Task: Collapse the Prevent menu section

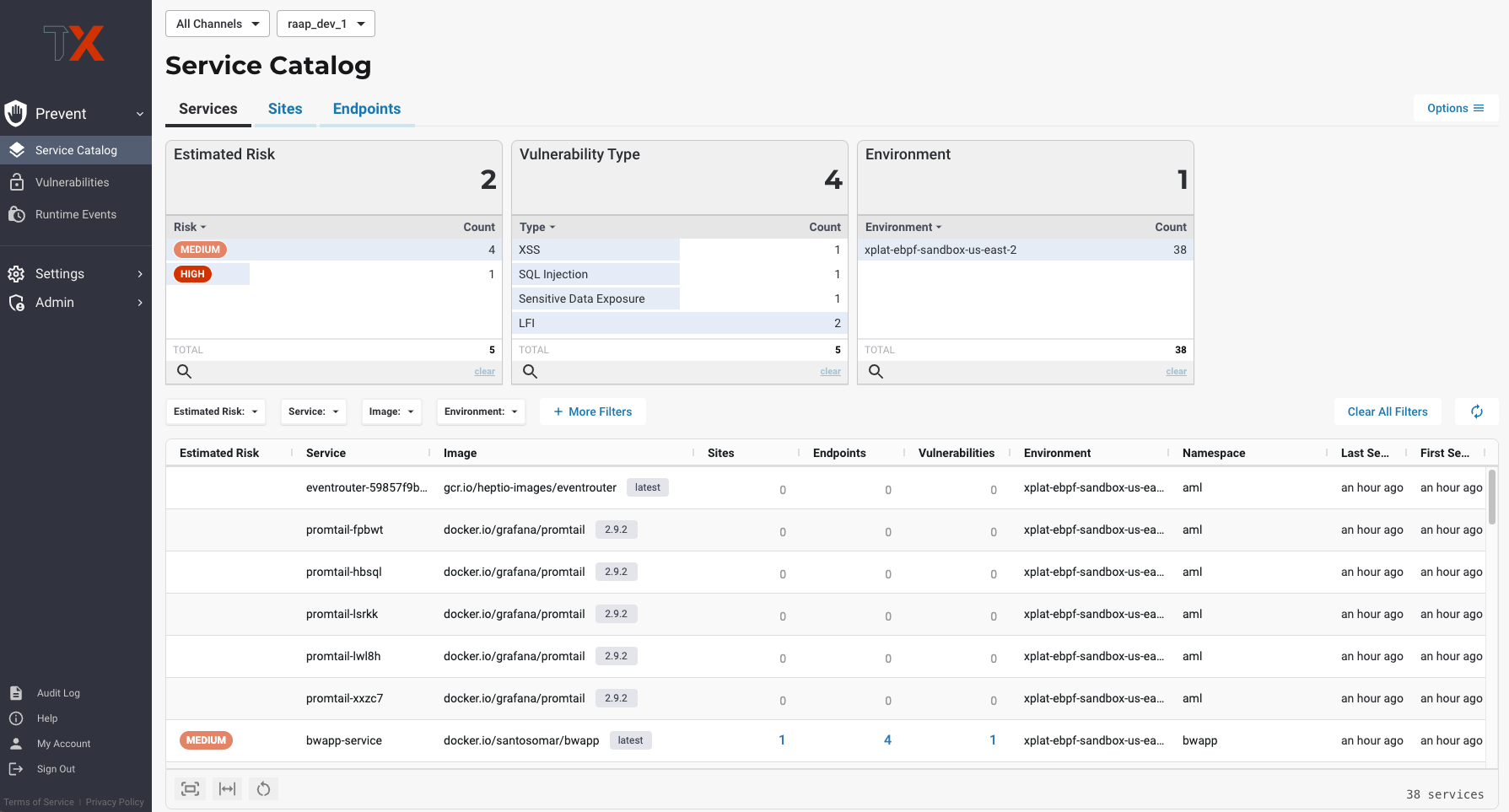Action: click(140, 114)
